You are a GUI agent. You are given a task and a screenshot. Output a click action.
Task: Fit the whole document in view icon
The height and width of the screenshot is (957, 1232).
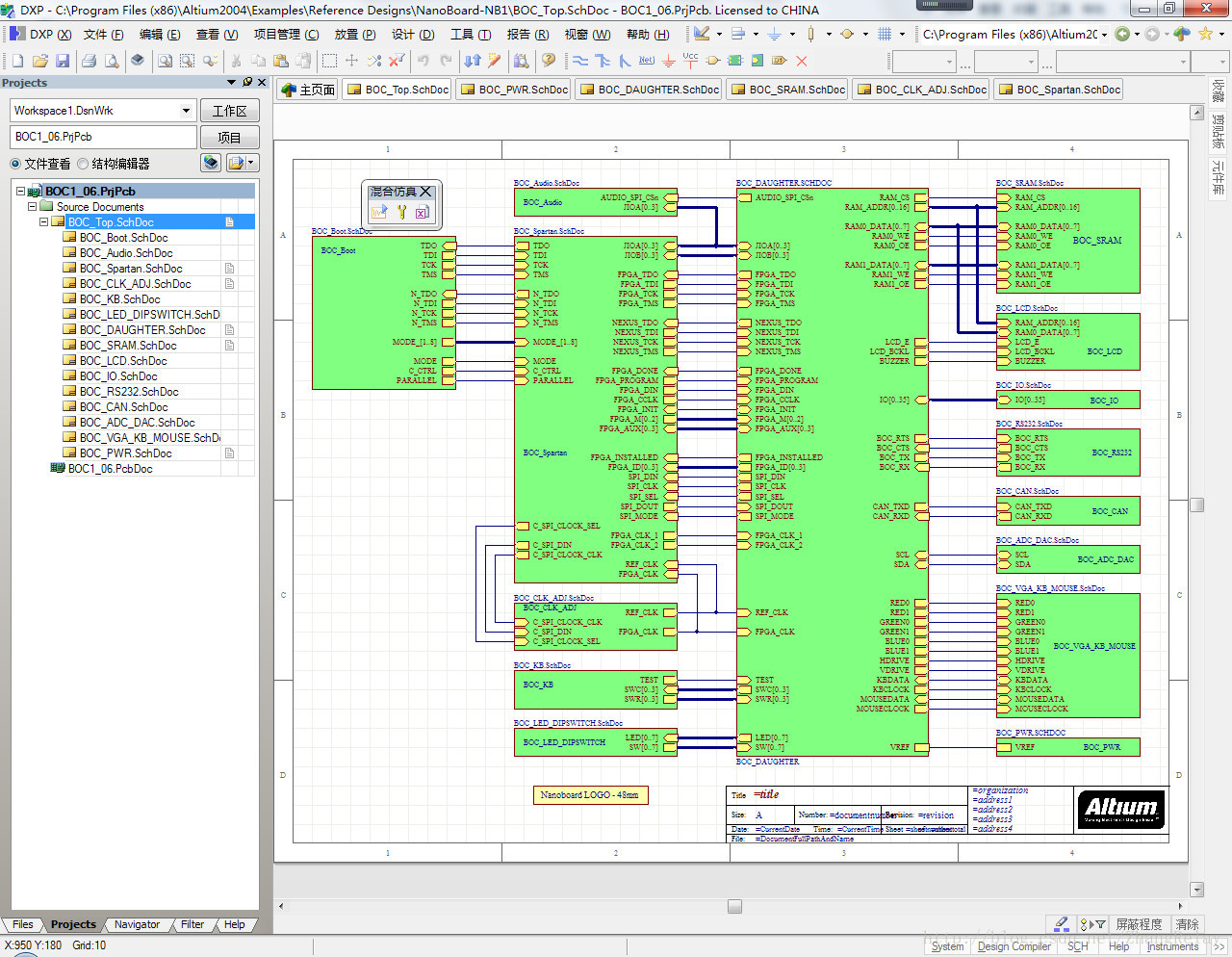click(x=166, y=61)
